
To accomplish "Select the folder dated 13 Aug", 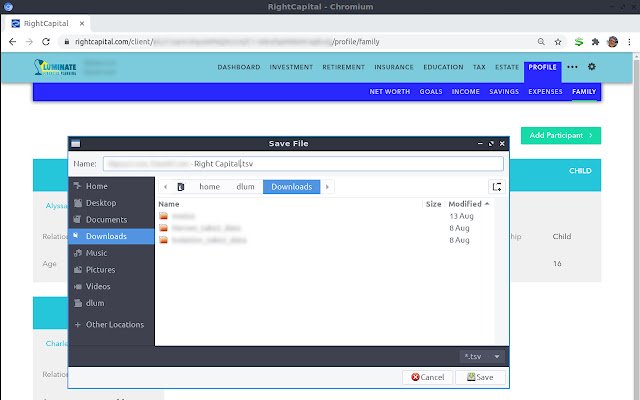I will (x=324, y=216).
